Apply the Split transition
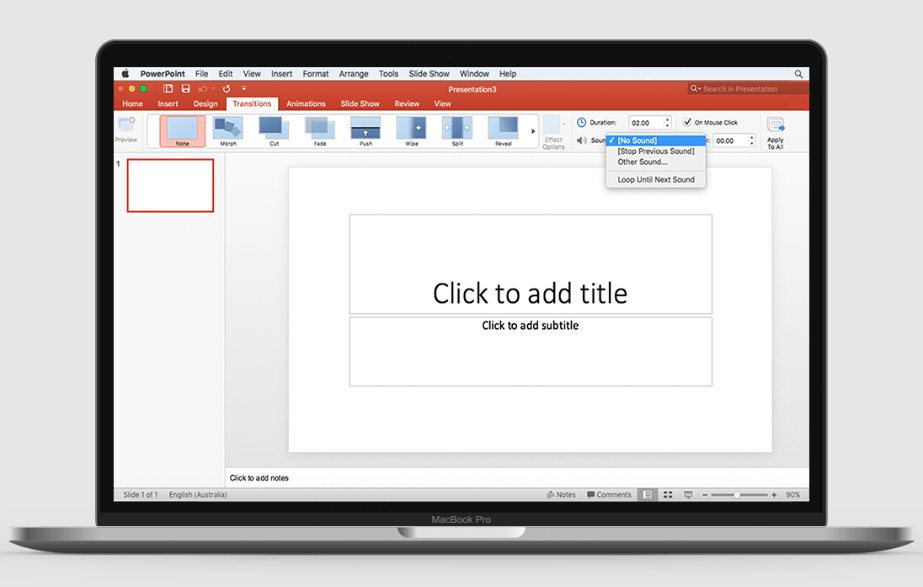The image size is (923, 587). (457, 131)
